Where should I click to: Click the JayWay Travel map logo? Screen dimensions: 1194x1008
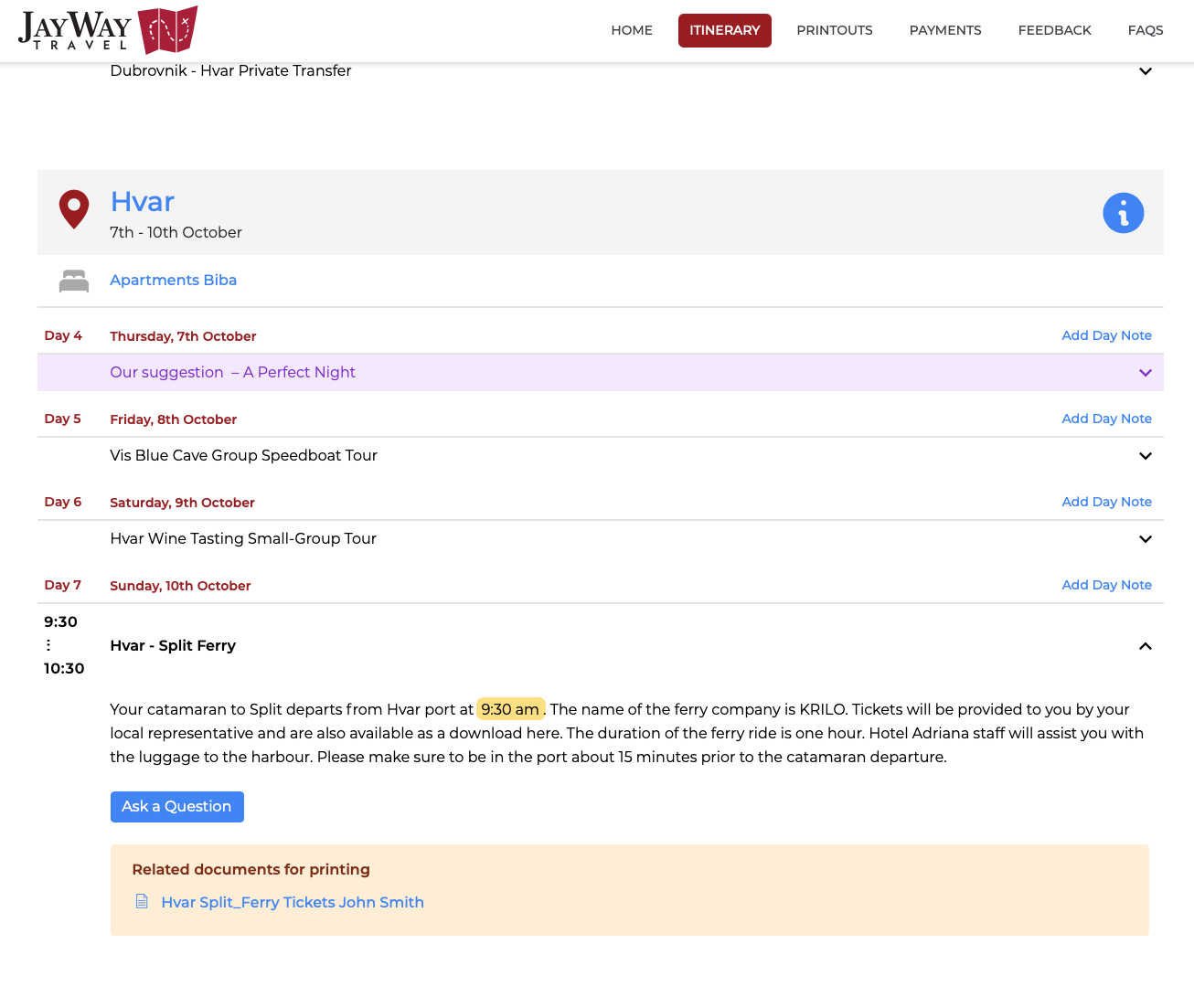click(108, 30)
